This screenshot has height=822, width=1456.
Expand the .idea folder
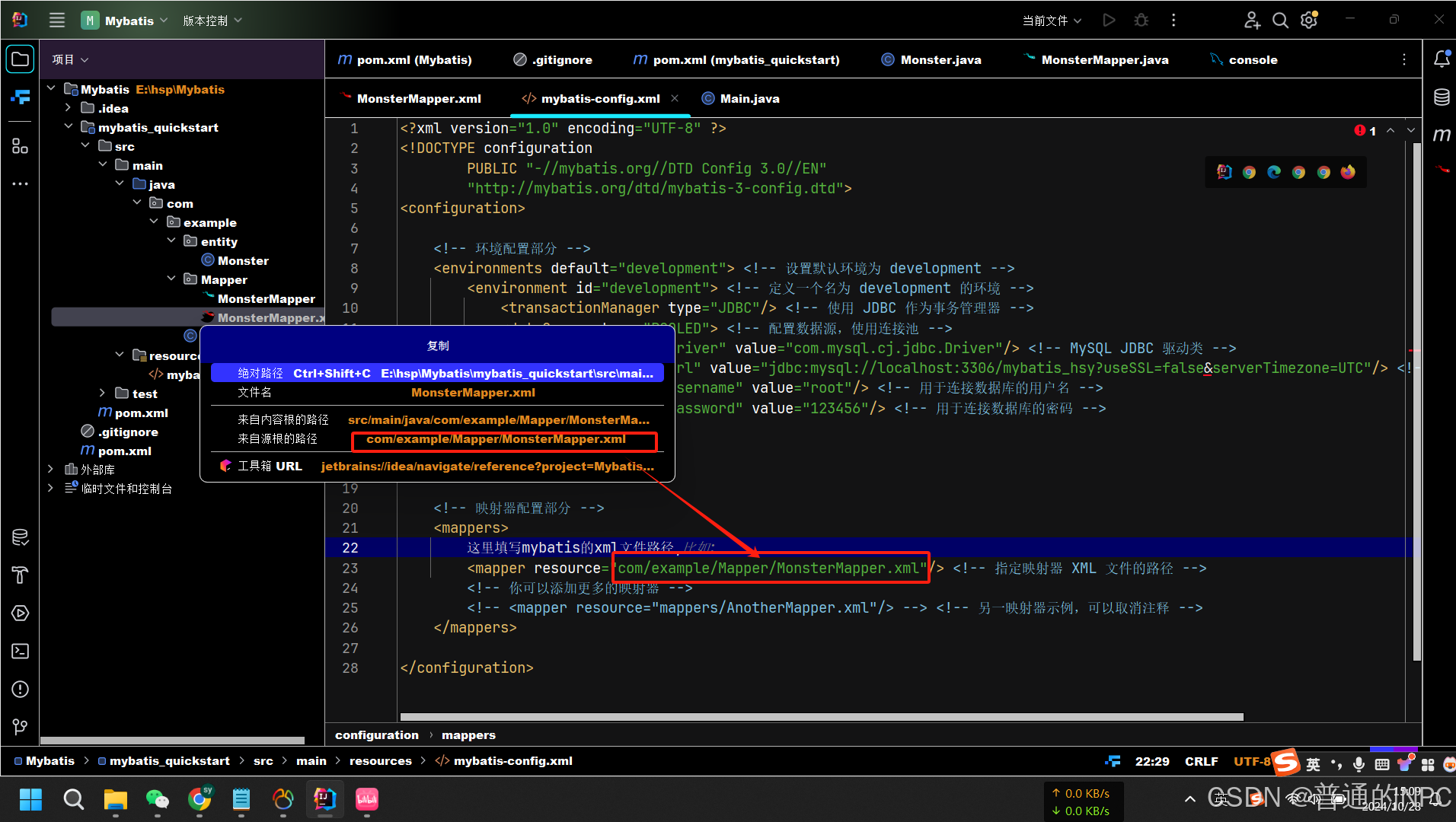point(69,108)
